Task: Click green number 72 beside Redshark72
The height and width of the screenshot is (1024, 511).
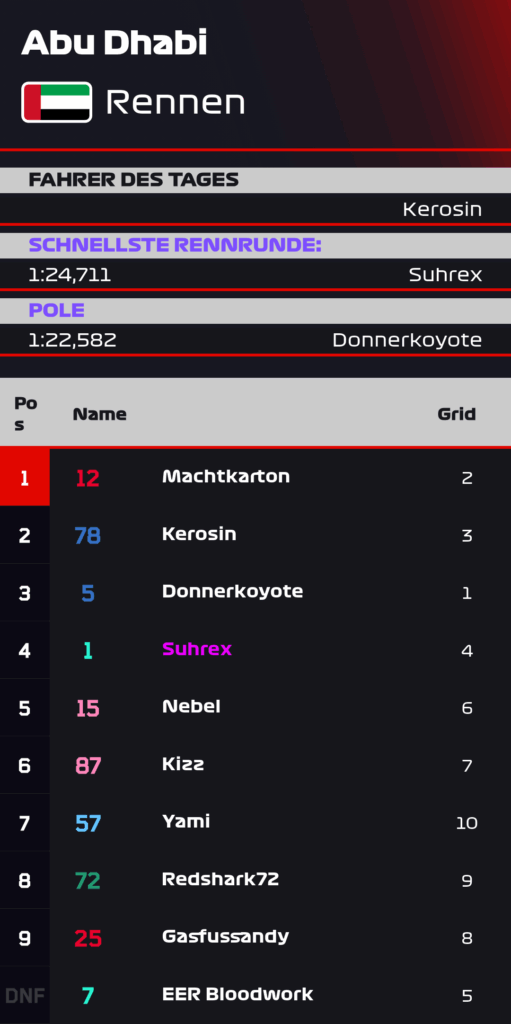Action: (x=88, y=880)
